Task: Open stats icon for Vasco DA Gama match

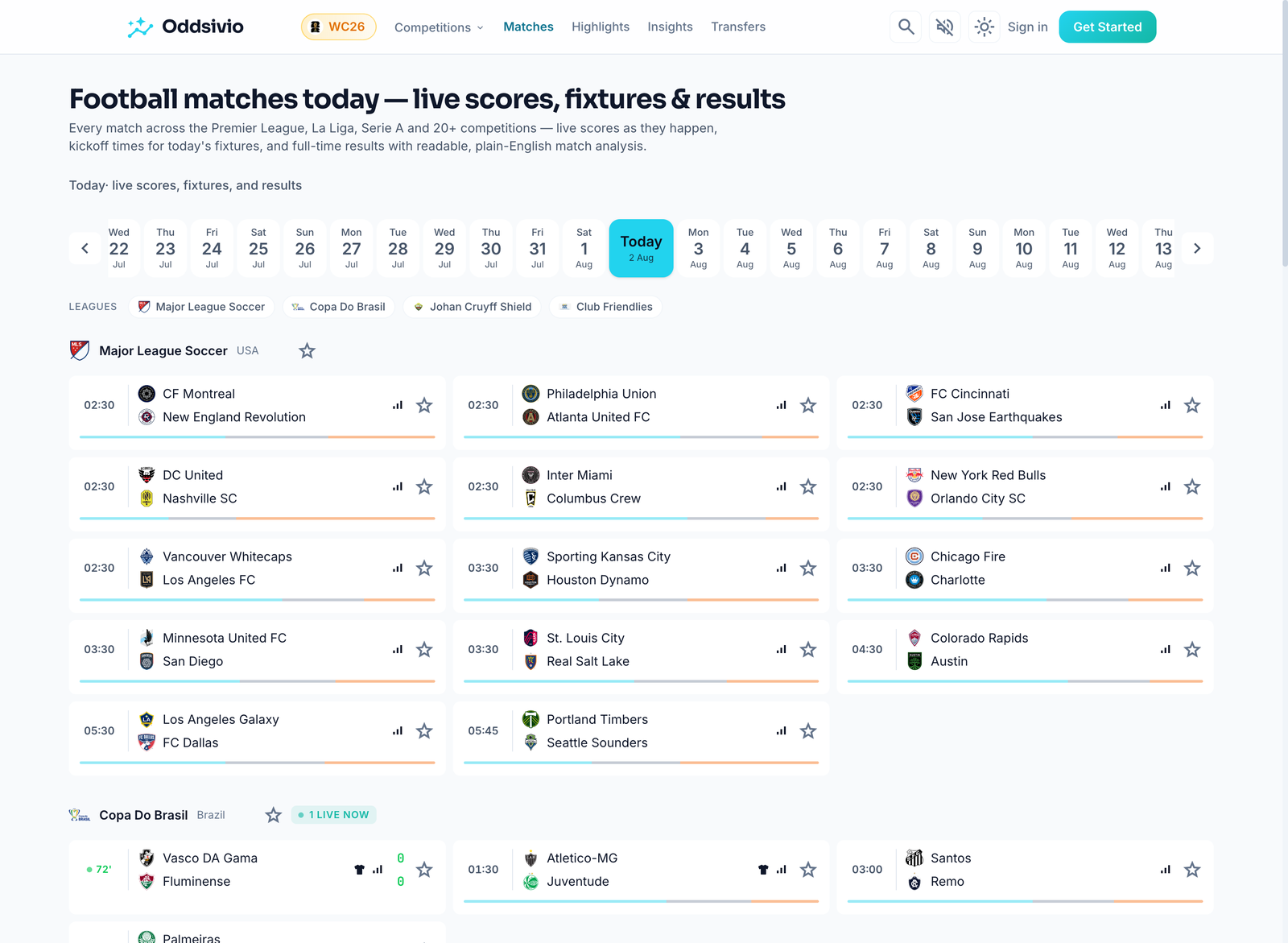Action: click(378, 870)
